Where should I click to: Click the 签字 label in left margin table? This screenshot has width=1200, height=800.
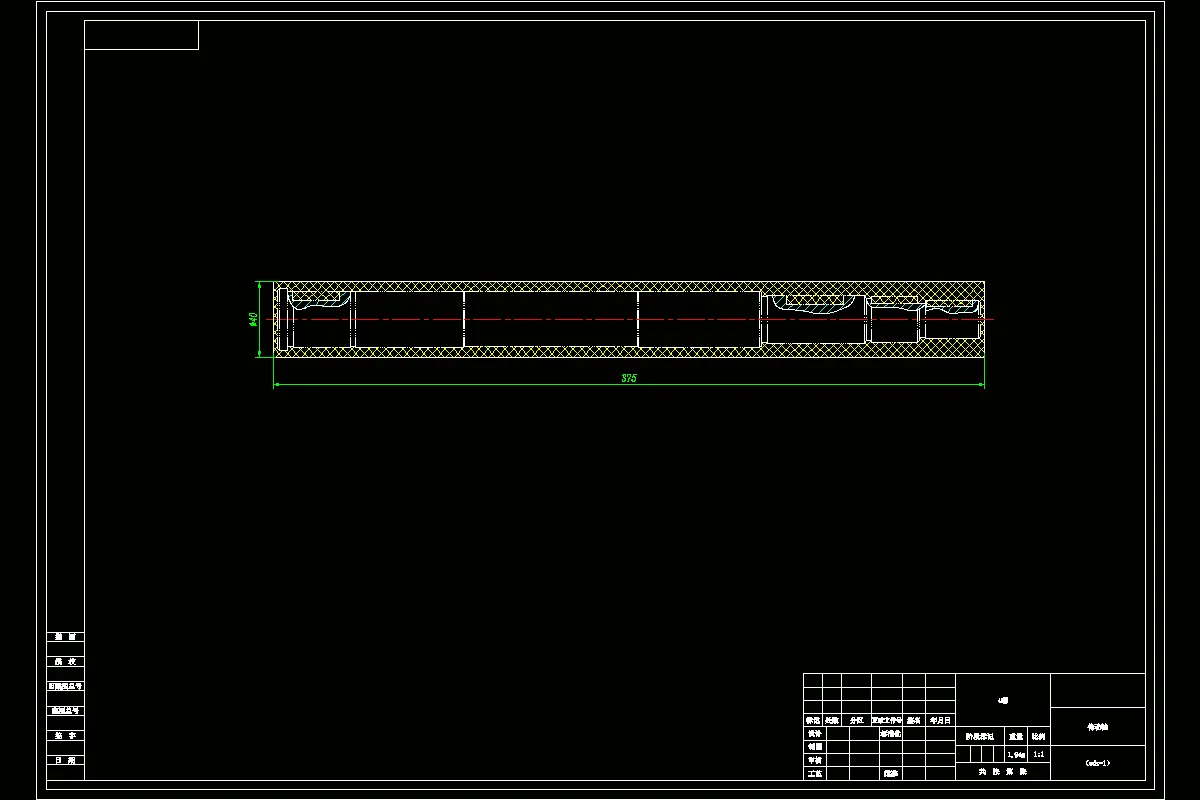point(65,735)
